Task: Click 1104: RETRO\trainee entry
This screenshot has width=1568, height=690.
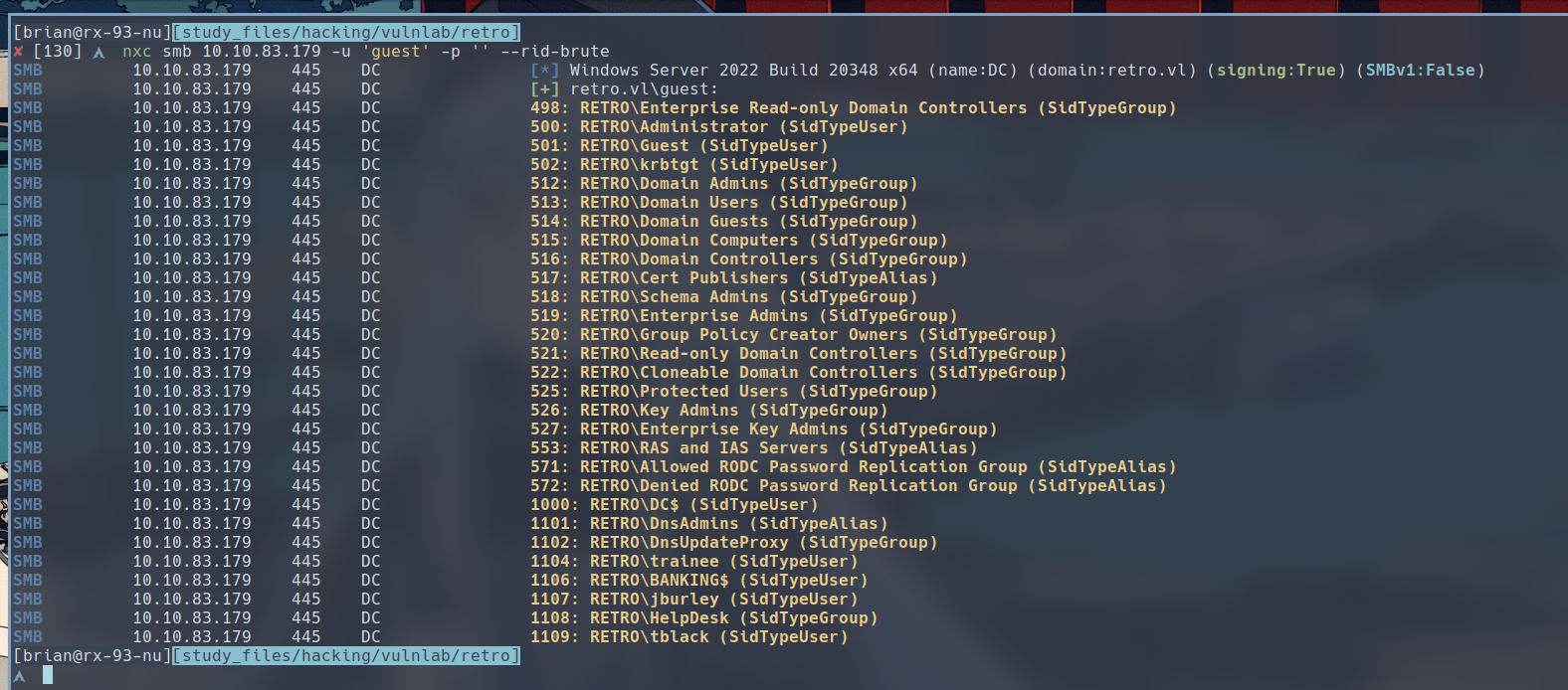Action: [x=694, y=562]
